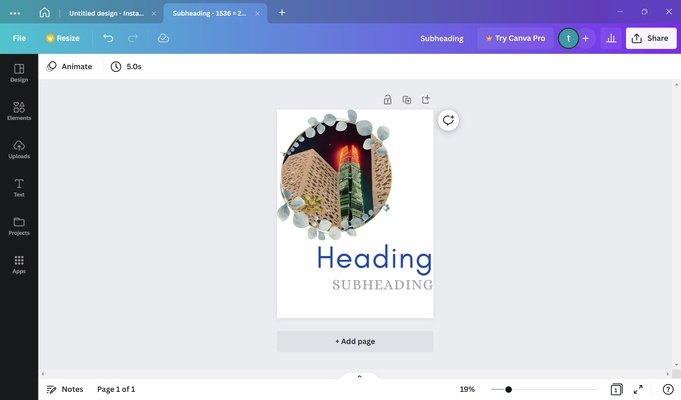Screen dimensions: 681x400
Task: Select the circular building photo
Action: (336, 176)
